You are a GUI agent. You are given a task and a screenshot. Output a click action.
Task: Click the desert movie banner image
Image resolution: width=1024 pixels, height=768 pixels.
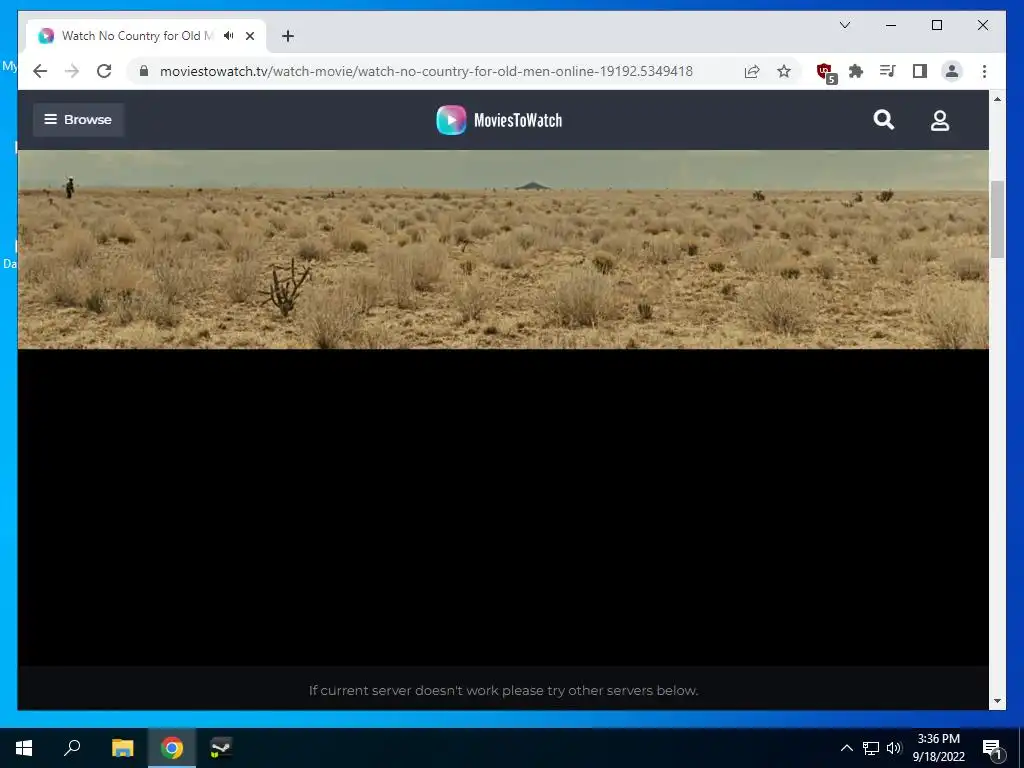tap(503, 249)
